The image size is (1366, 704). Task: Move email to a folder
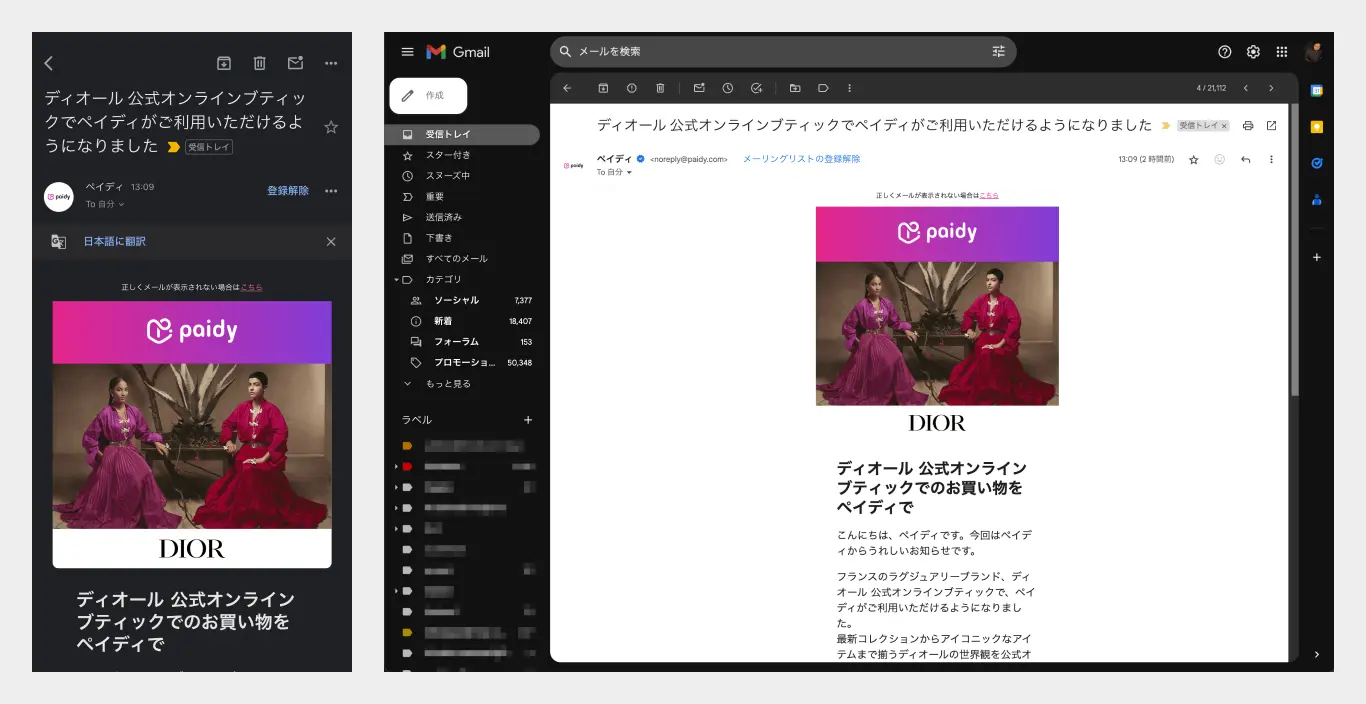[x=795, y=88]
